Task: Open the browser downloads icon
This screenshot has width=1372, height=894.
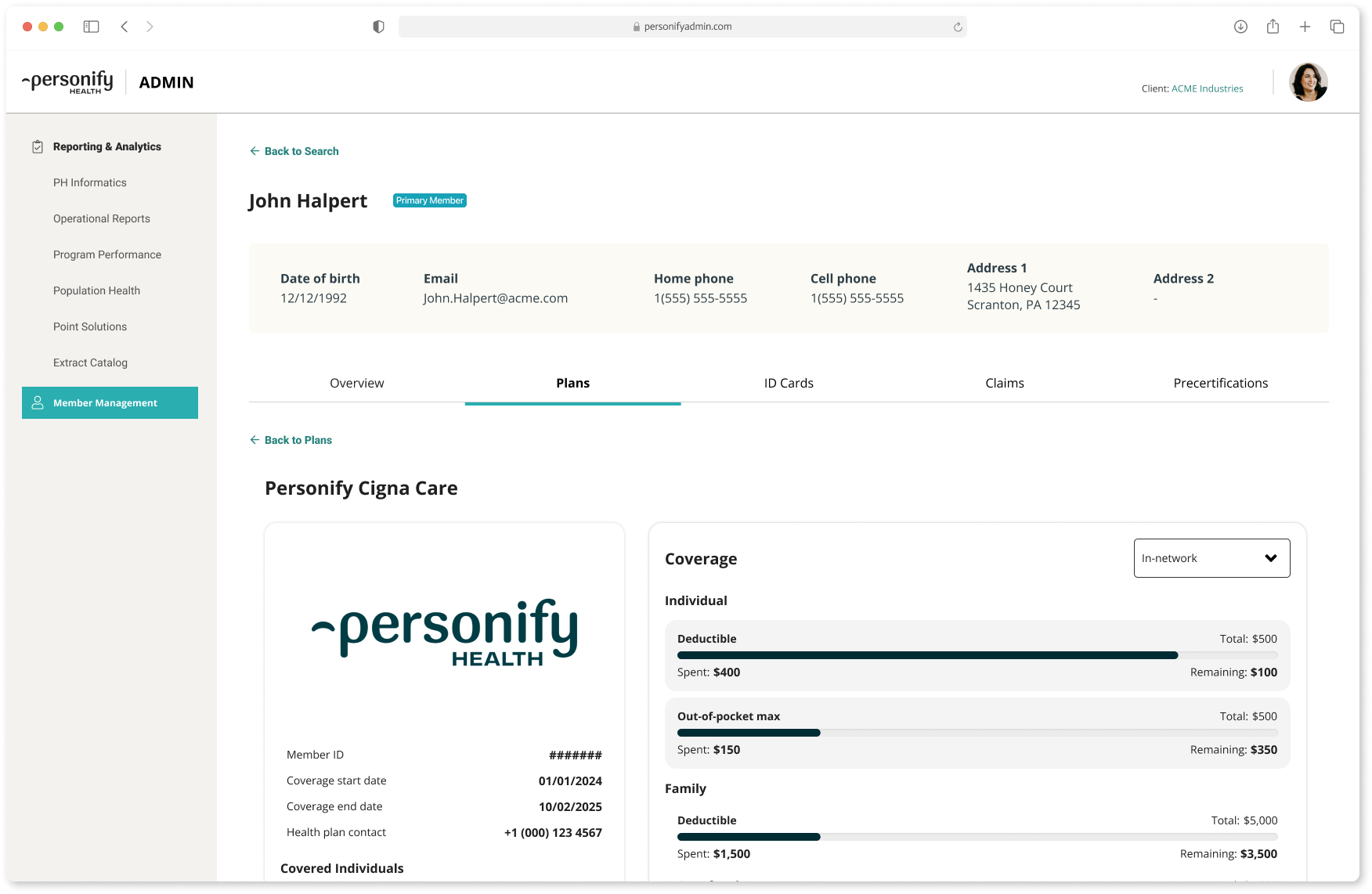Action: click(1240, 27)
